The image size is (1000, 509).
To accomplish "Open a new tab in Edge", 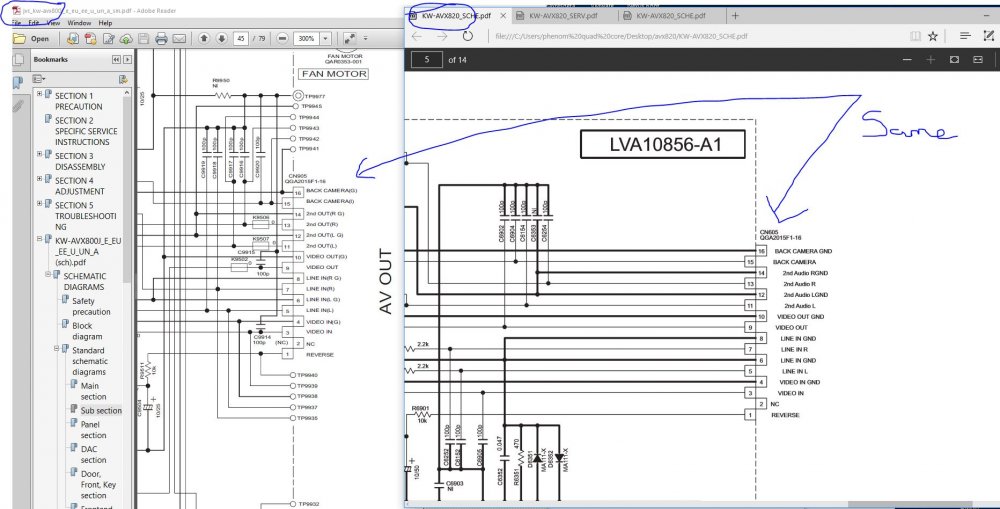I will [x=735, y=15].
